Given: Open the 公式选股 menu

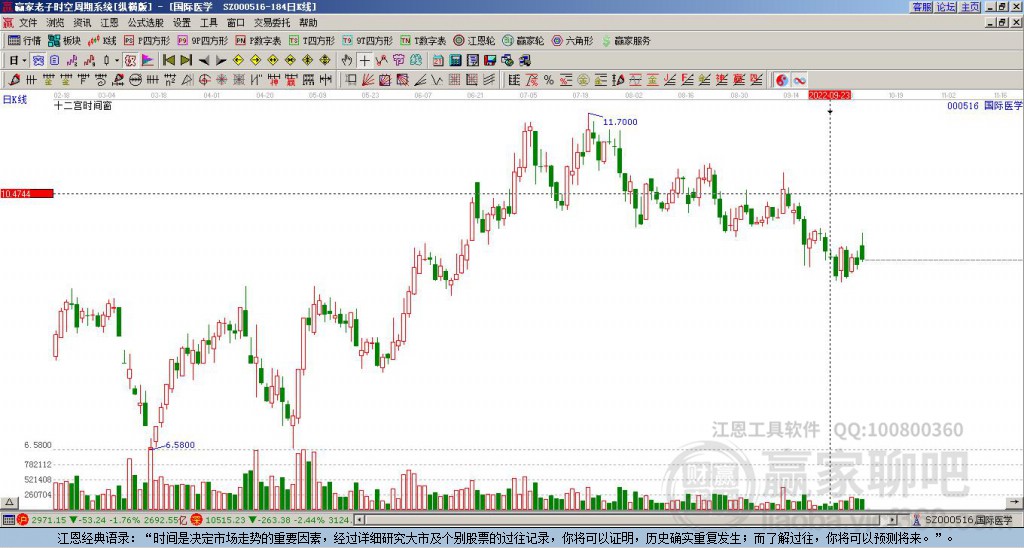Looking at the screenshot, I should pyautogui.click(x=146, y=23).
